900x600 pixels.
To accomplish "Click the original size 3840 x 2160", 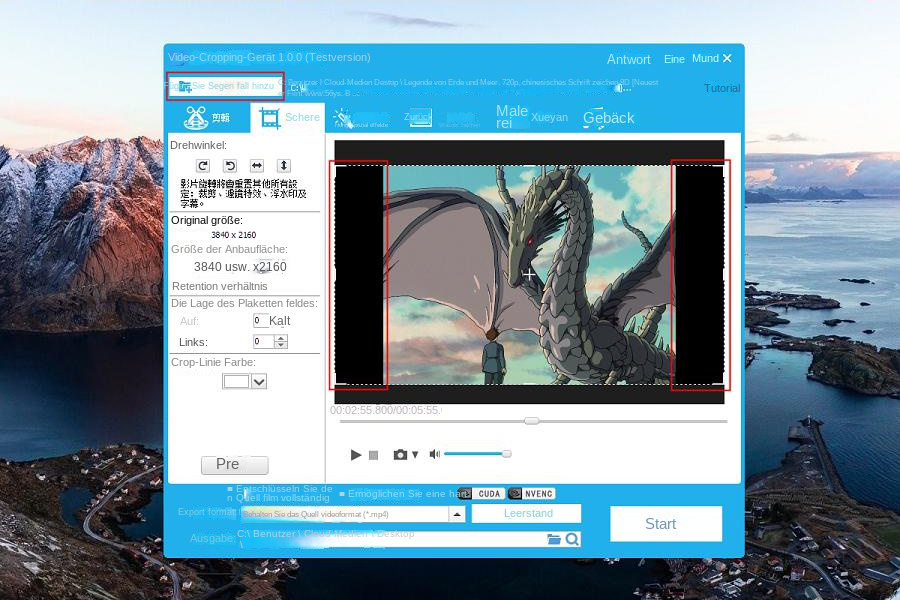I will [234, 235].
